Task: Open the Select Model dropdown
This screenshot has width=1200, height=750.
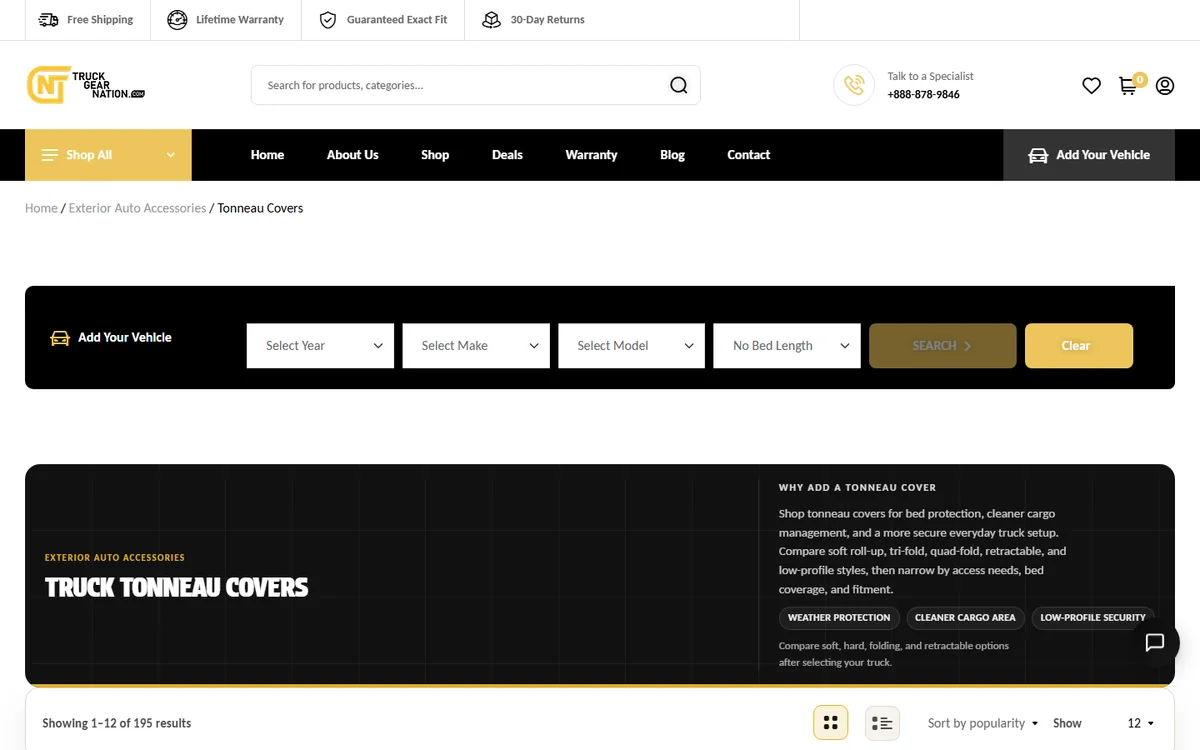Action: [632, 346]
